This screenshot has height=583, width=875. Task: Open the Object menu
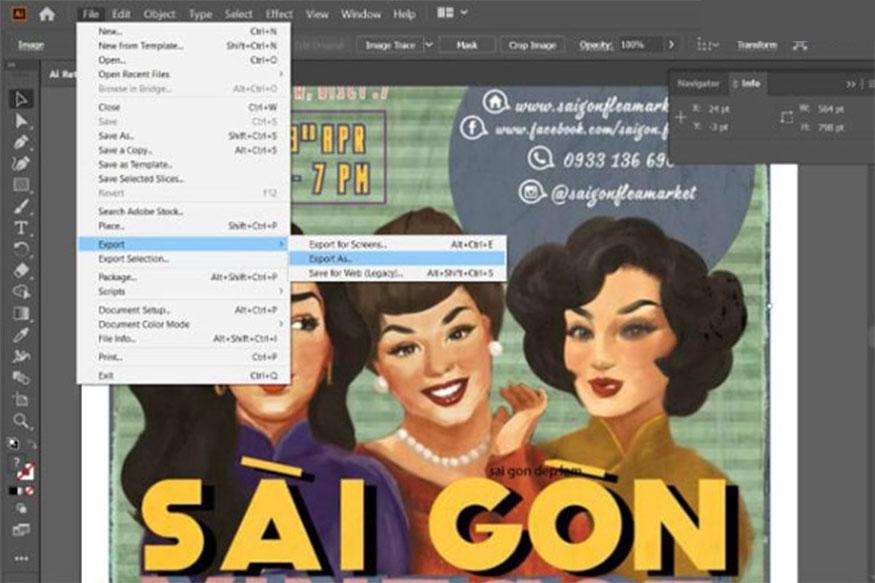point(160,14)
